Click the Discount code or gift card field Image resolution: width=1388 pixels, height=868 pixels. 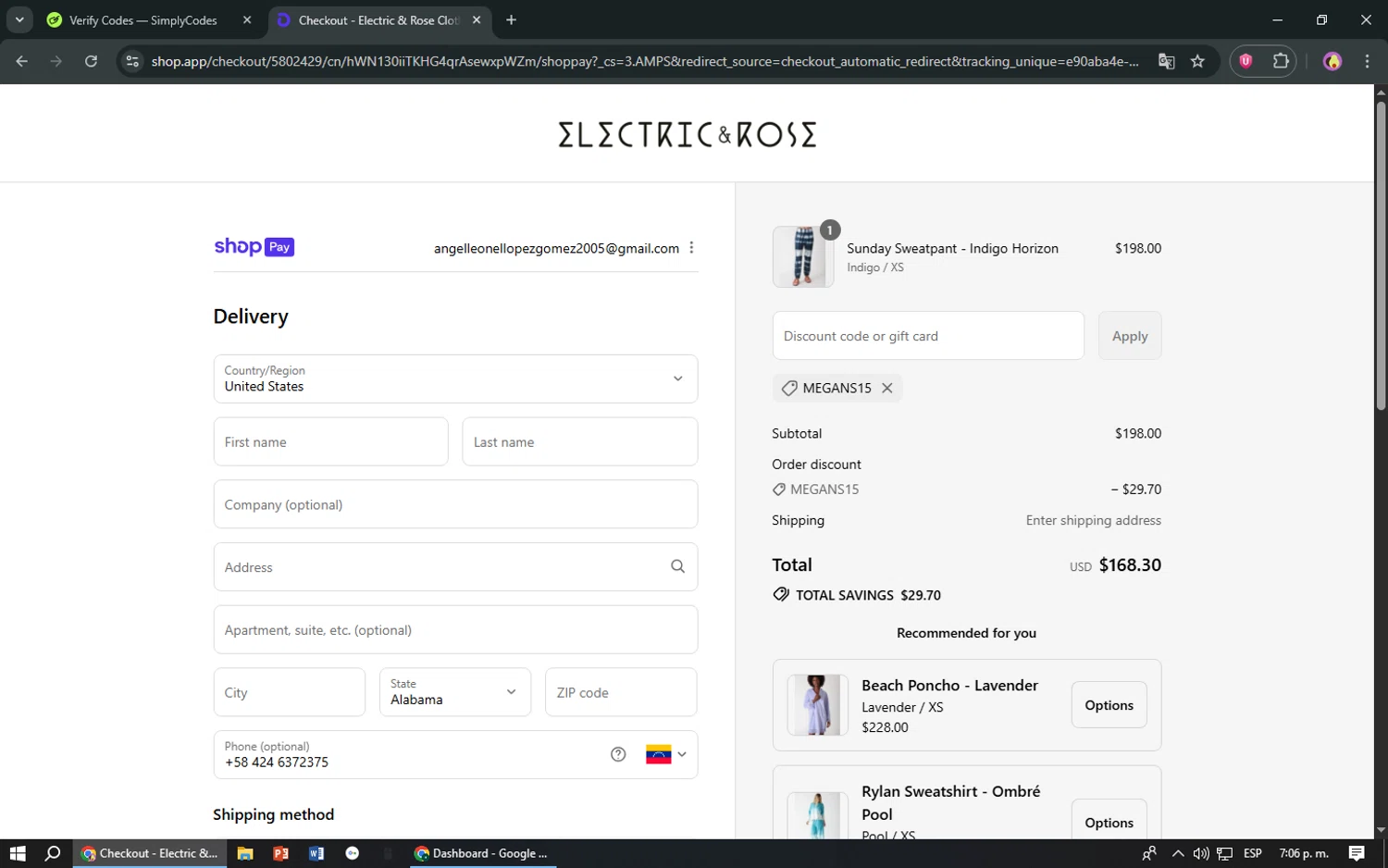[x=928, y=335]
